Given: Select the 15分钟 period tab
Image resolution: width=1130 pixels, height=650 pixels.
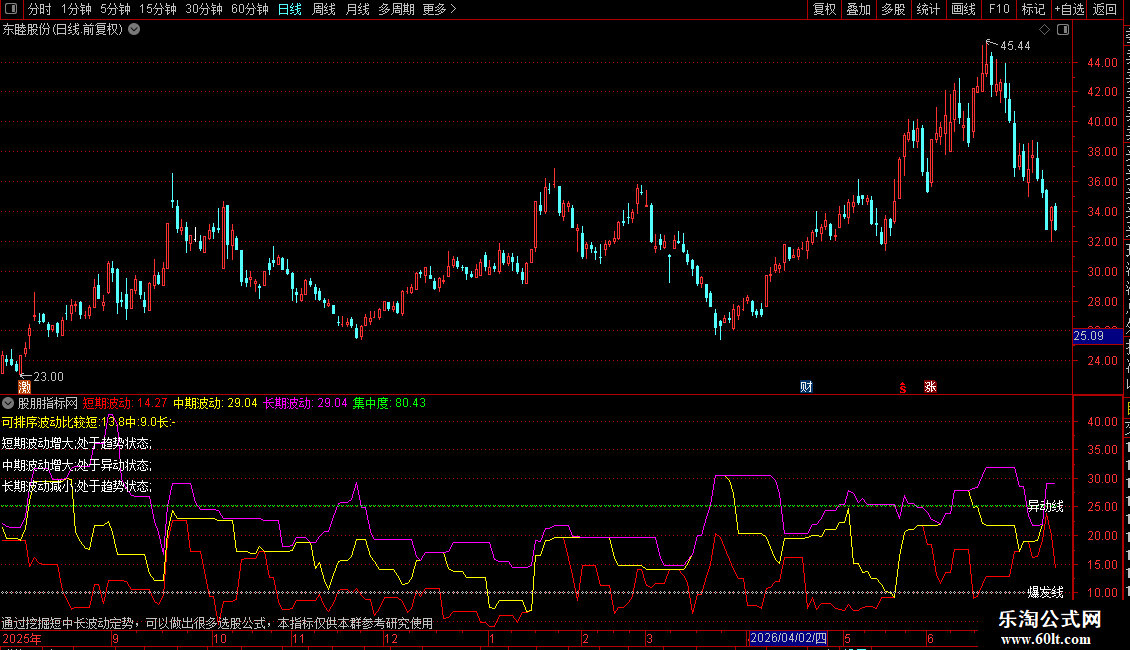Looking at the screenshot, I should click(x=158, y=9).
